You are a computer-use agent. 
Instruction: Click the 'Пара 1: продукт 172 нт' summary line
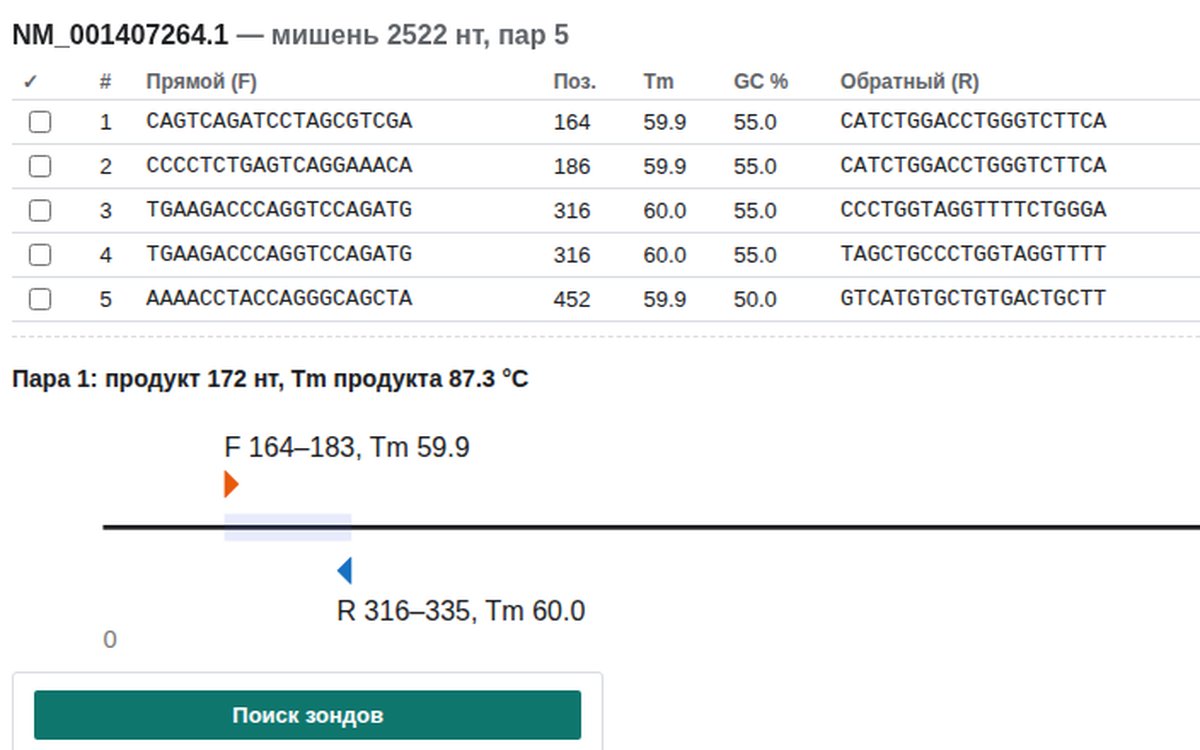click(x=270, y=379)
